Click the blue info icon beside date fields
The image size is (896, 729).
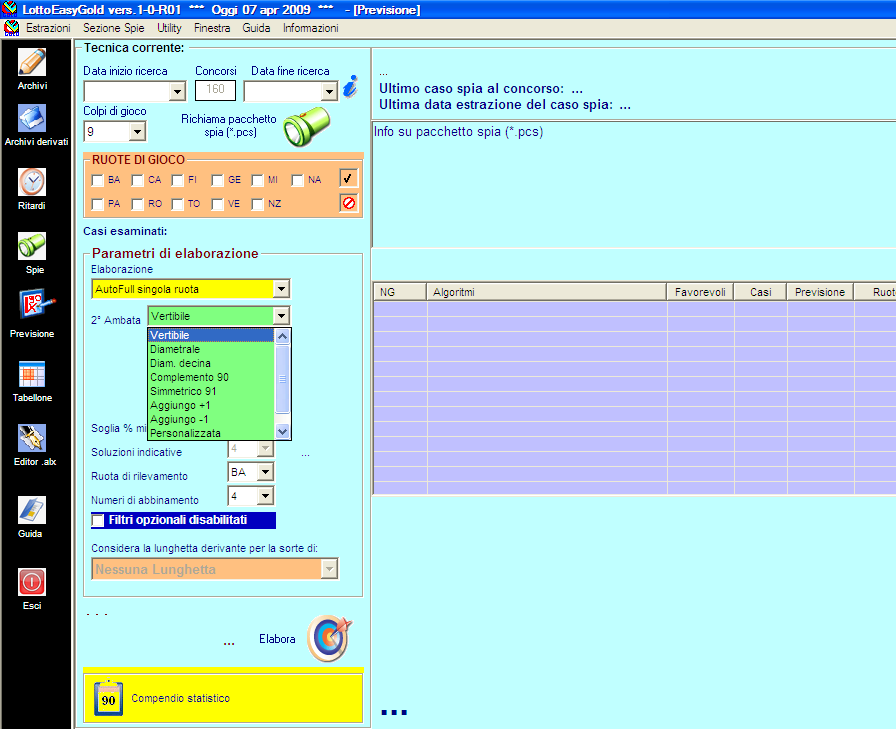(350, 86)
